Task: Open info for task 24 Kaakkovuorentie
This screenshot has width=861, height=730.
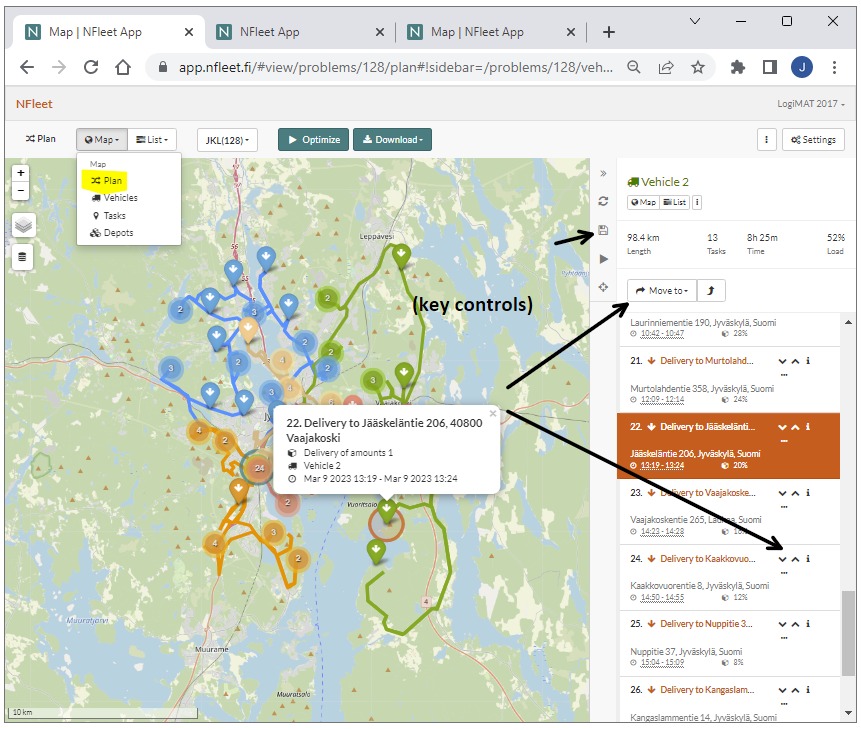Action: [808, 559]
